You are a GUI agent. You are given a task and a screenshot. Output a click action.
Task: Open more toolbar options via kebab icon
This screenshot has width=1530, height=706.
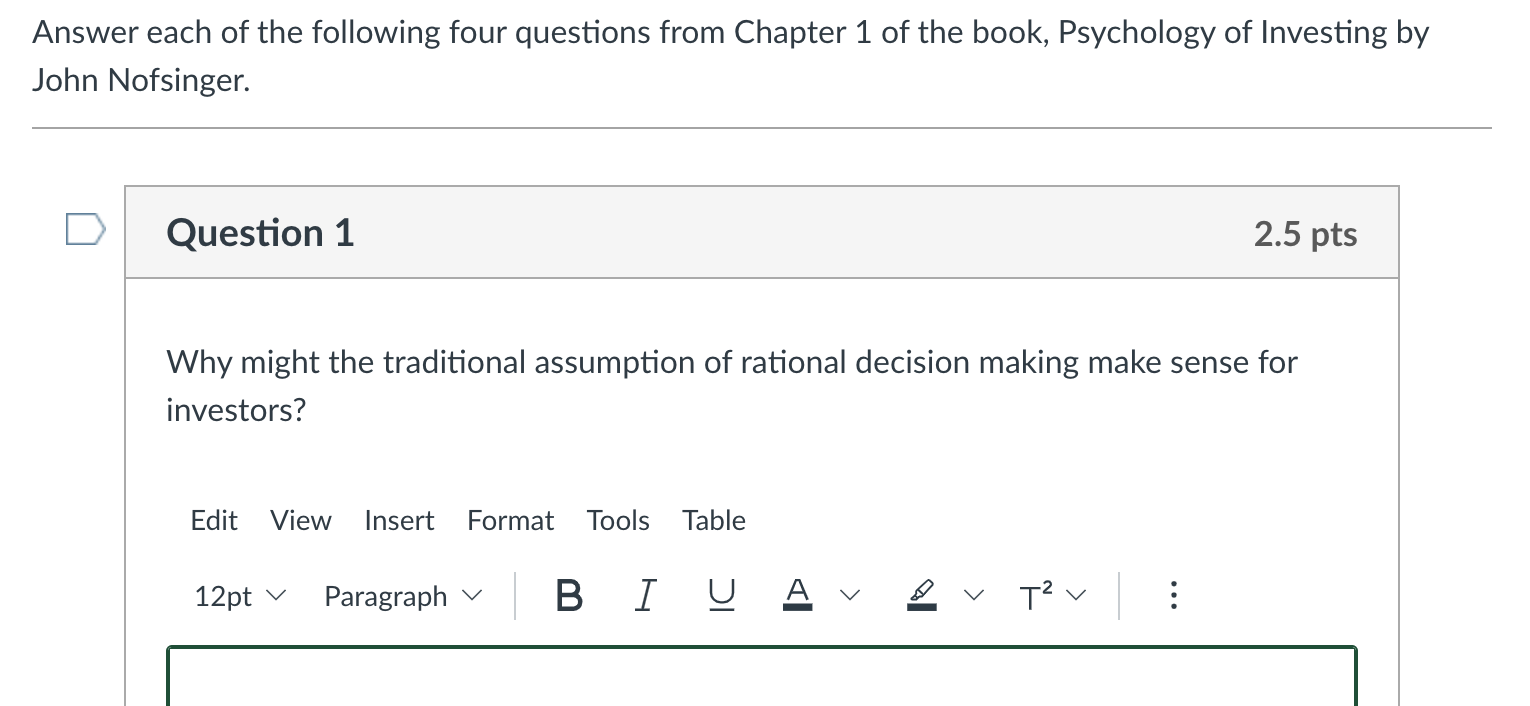click(1172, 595)
